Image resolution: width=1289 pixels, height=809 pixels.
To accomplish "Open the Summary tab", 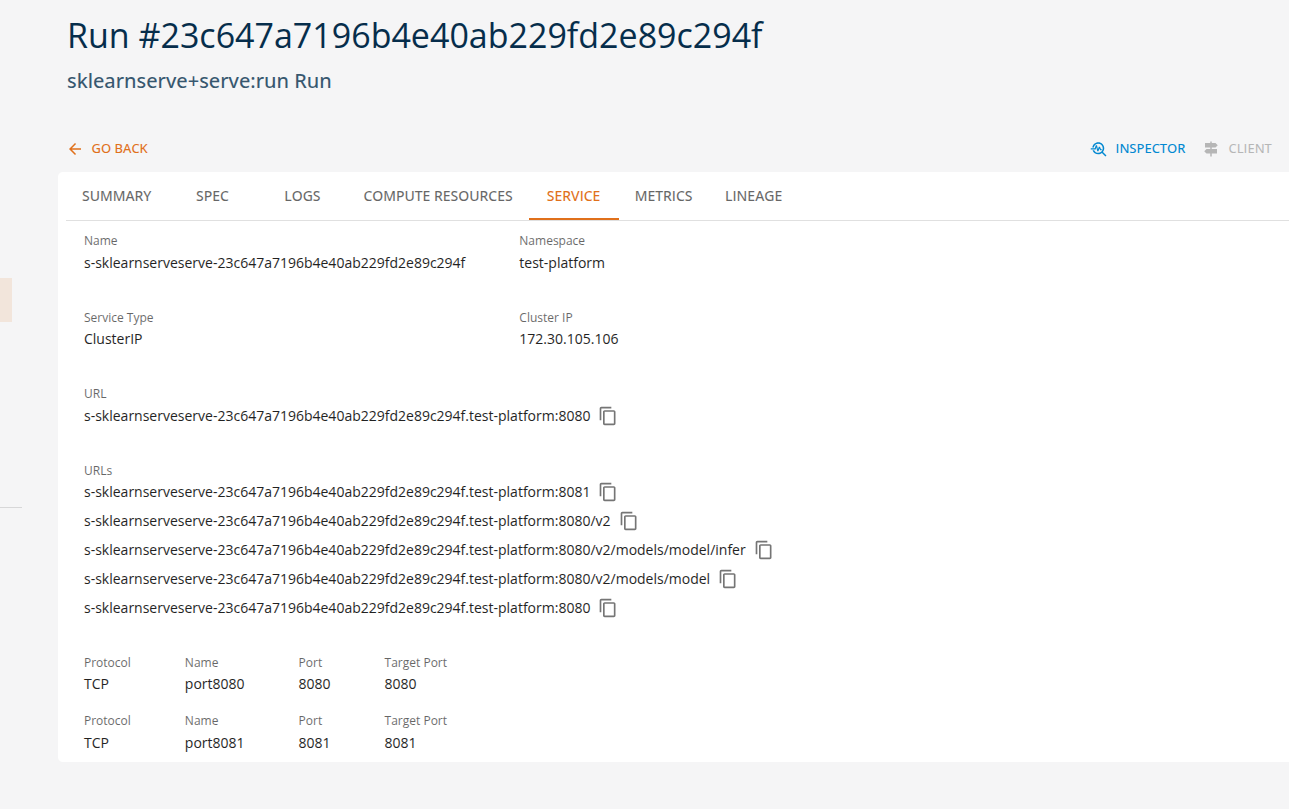I will pos(117,196).
